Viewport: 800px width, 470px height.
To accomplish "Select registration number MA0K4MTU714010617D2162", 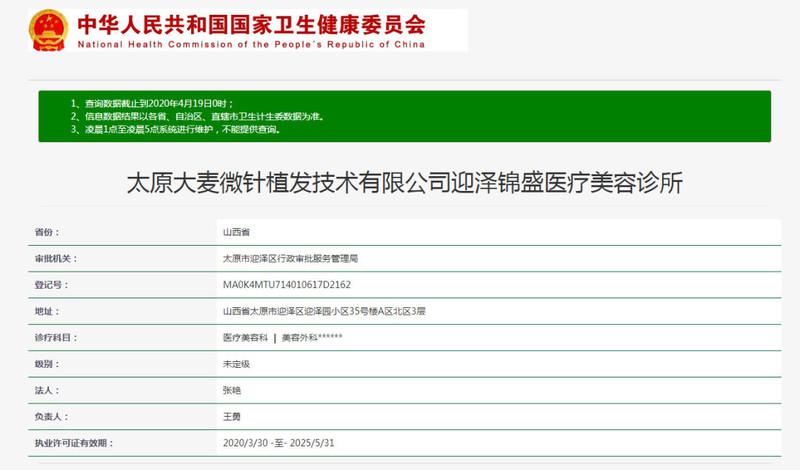I will click(x=286, y=285).
